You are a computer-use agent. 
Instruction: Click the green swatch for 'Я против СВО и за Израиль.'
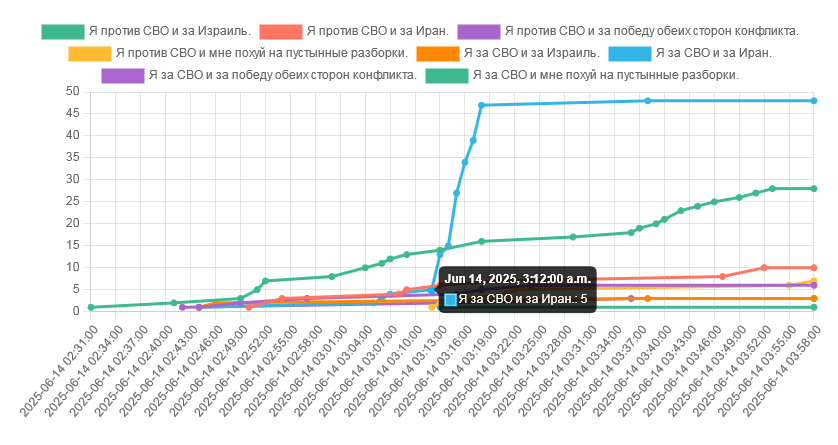coord(63,32)
